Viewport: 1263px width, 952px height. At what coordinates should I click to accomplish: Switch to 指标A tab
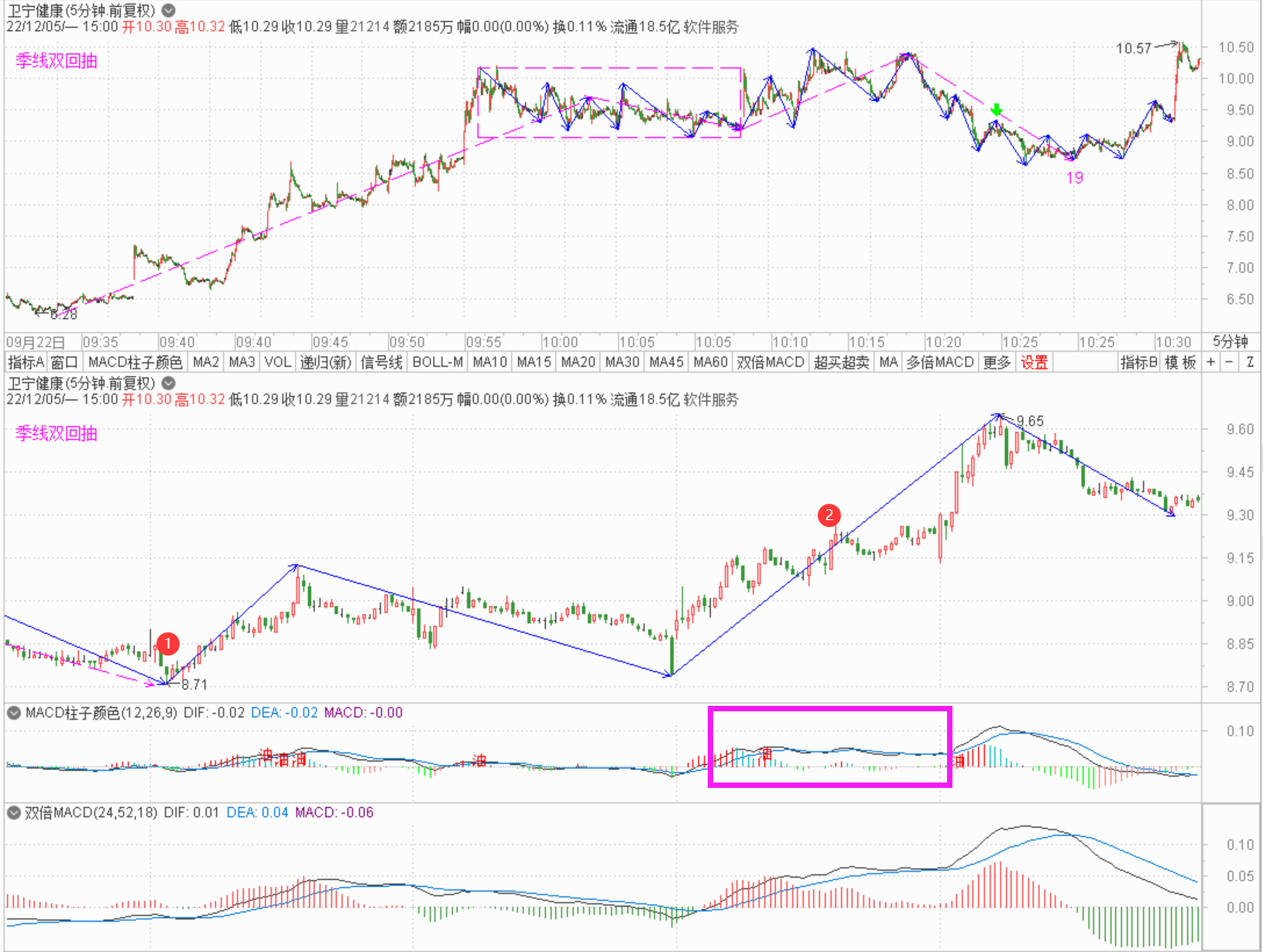tap(26, 362)
